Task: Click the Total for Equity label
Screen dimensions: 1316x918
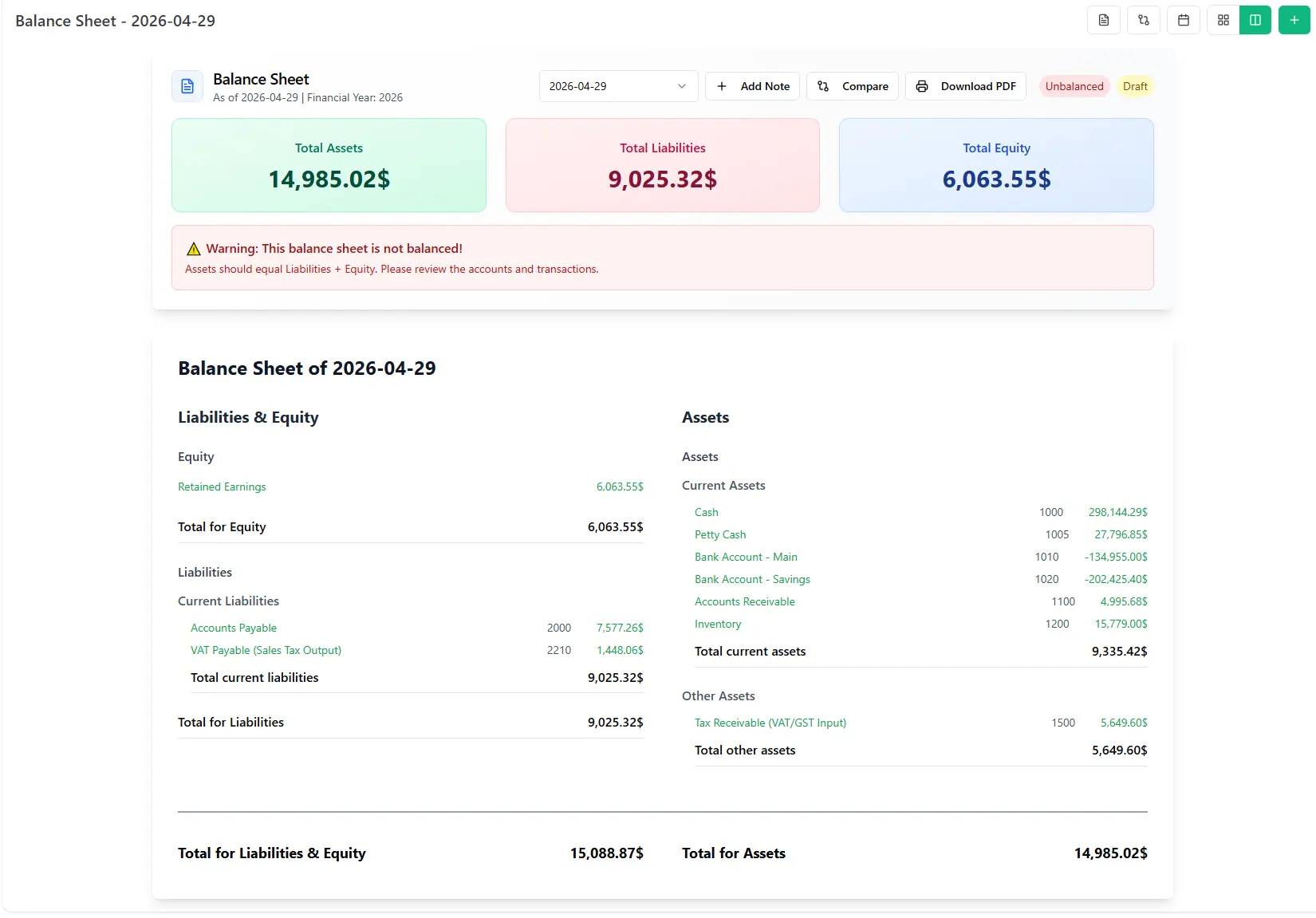Action: point(222,527)
